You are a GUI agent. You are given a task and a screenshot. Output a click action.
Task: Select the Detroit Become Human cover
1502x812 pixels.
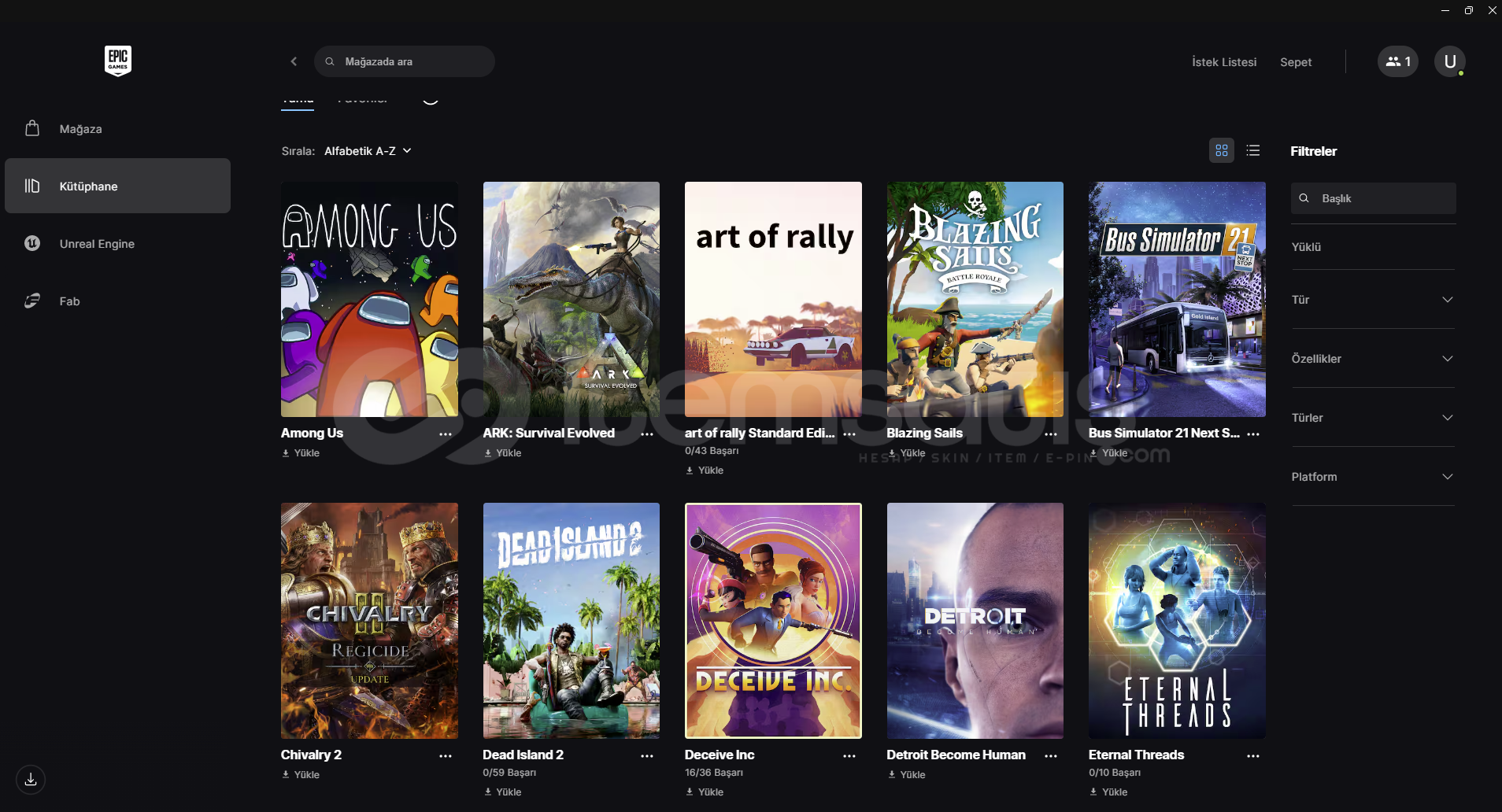point(975,621)
